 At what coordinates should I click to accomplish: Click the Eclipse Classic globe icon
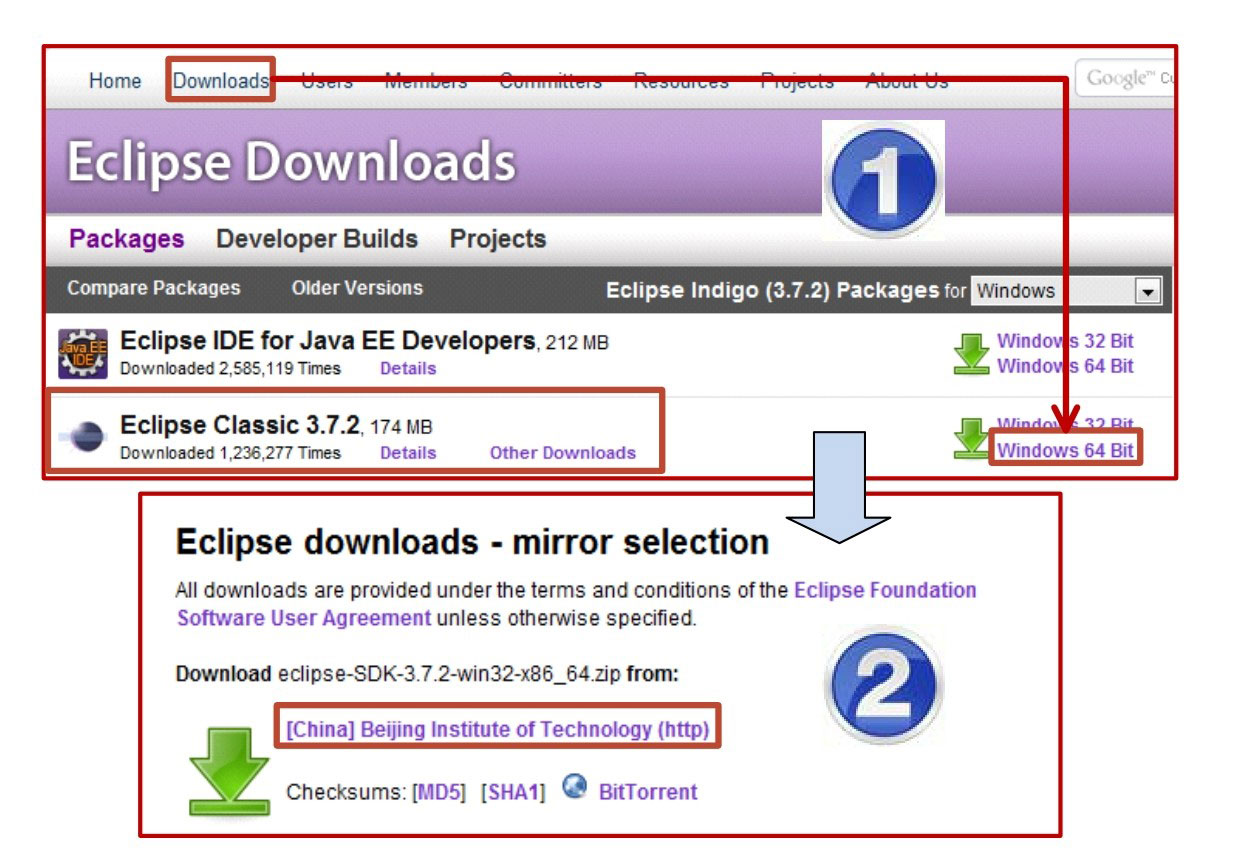pyautogui.click(x=86, y=437)
